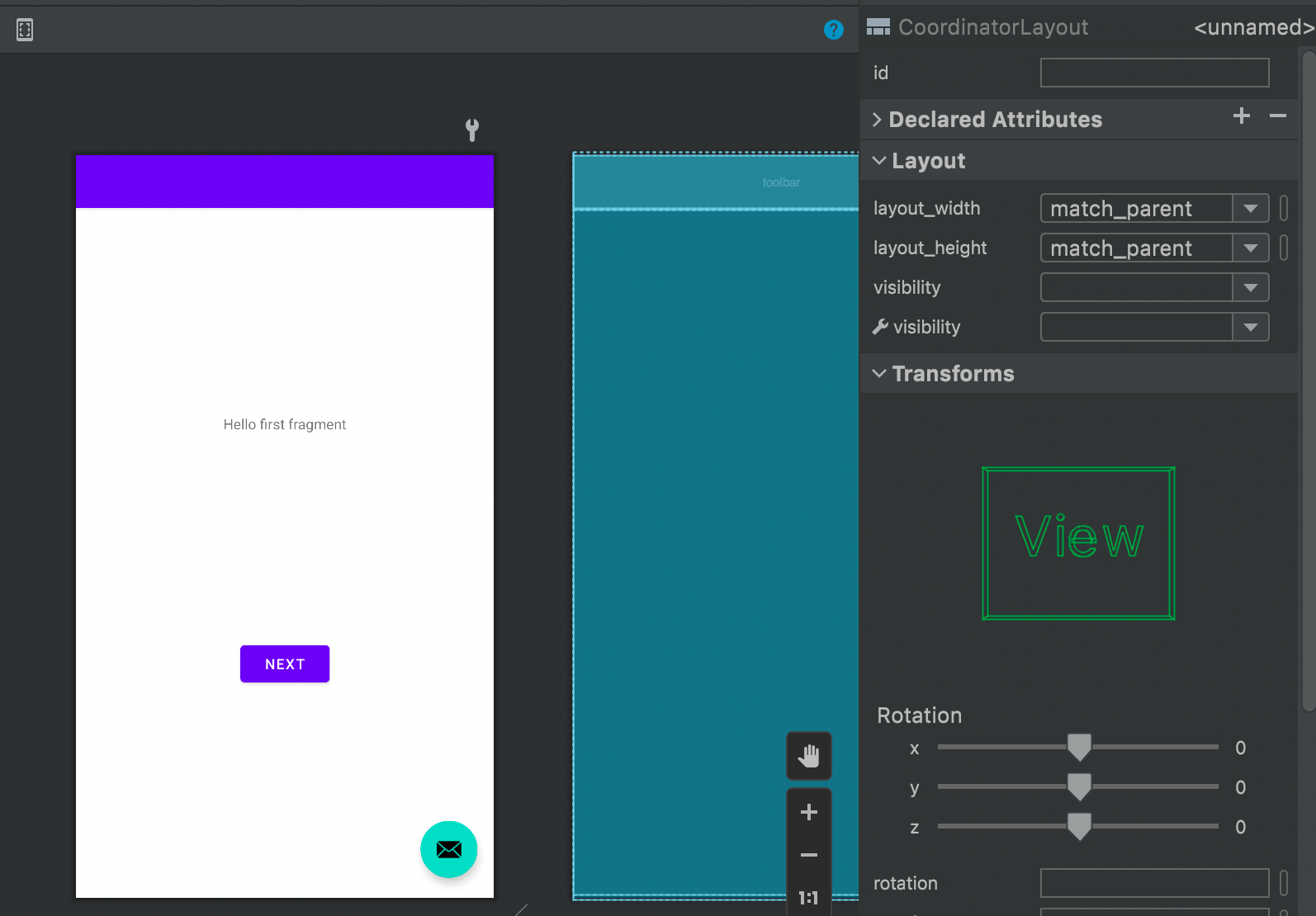Reset zoom to 1:1 scale
This screenshot has width=1316, height=916.
[x=808, y=898]
